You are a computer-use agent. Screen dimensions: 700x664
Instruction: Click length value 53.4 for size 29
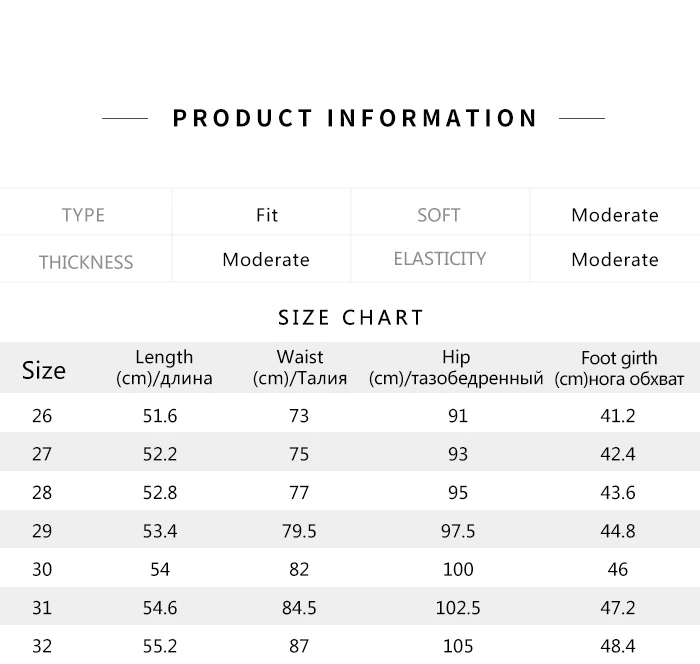click(x=160, y=531)
